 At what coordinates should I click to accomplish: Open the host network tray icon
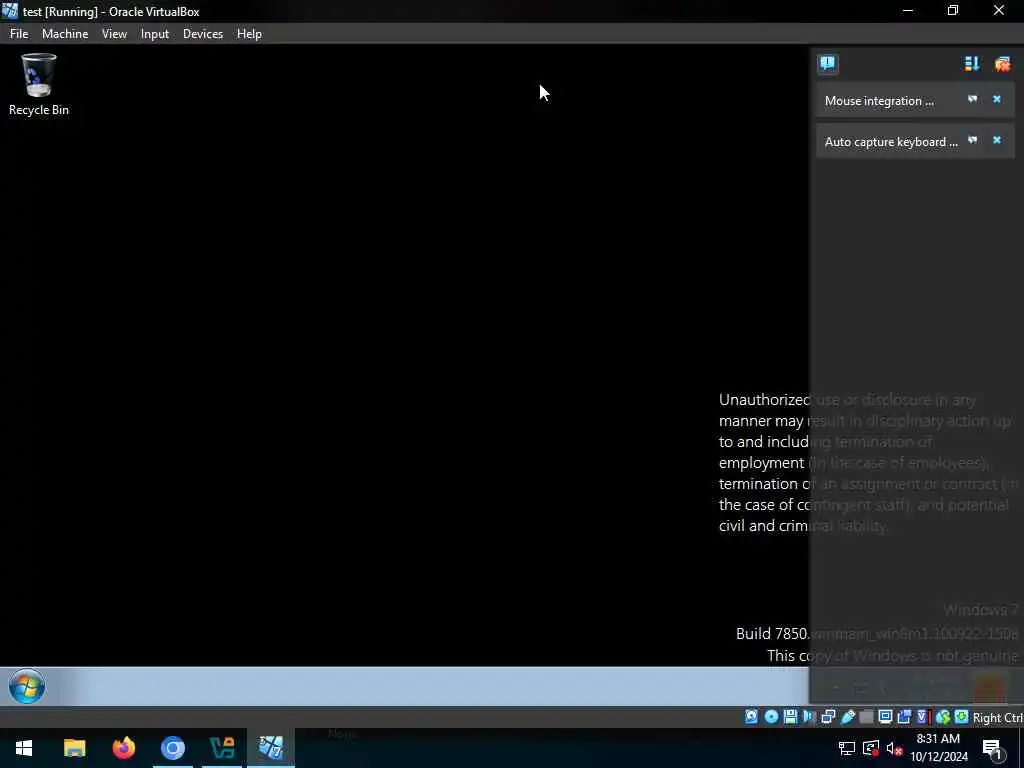coord(847,748)
